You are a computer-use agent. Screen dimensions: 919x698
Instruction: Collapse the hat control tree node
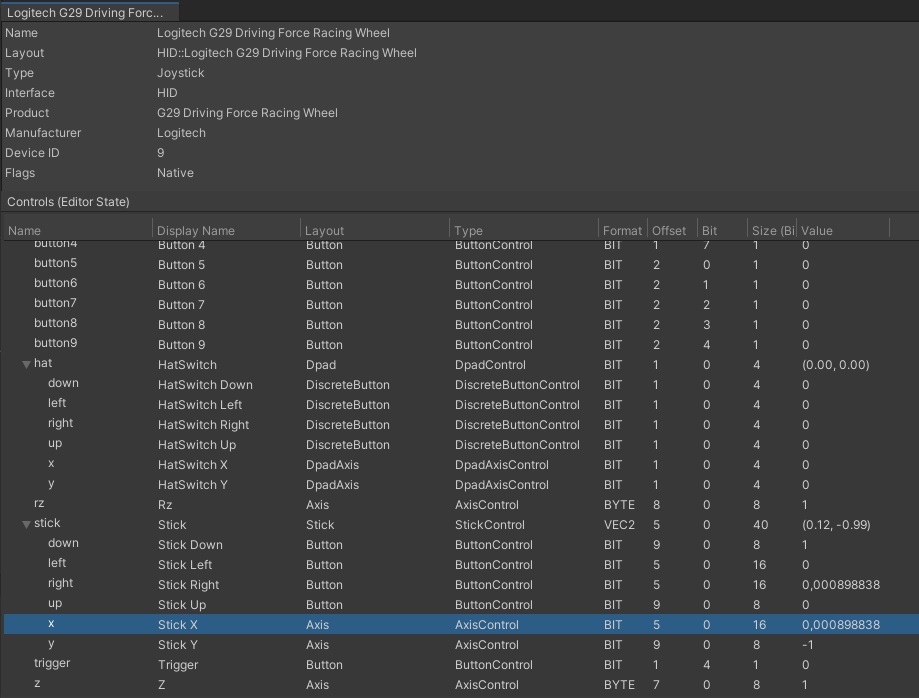click(x=26, y=364)
